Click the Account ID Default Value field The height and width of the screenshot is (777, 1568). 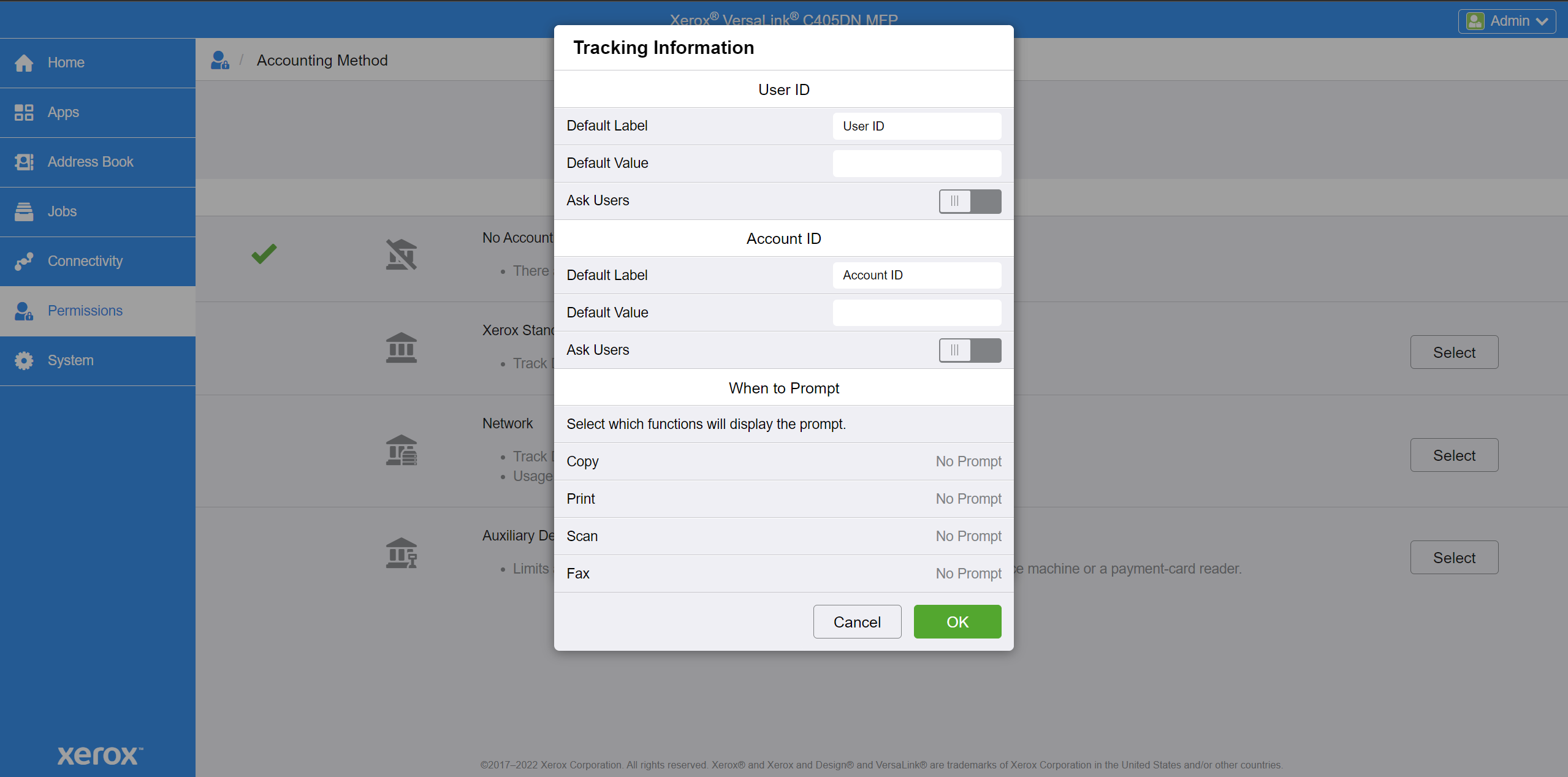pos(916,313)
